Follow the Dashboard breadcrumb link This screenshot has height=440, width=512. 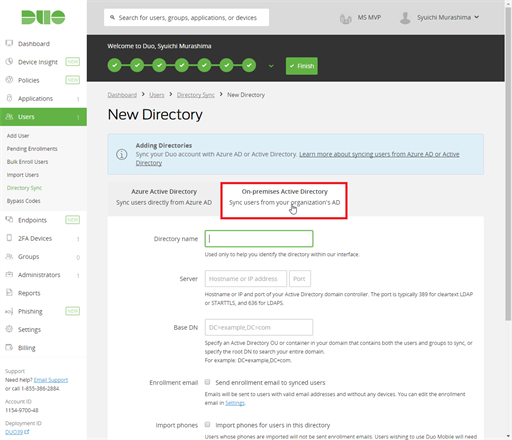[x=122, y=95]
